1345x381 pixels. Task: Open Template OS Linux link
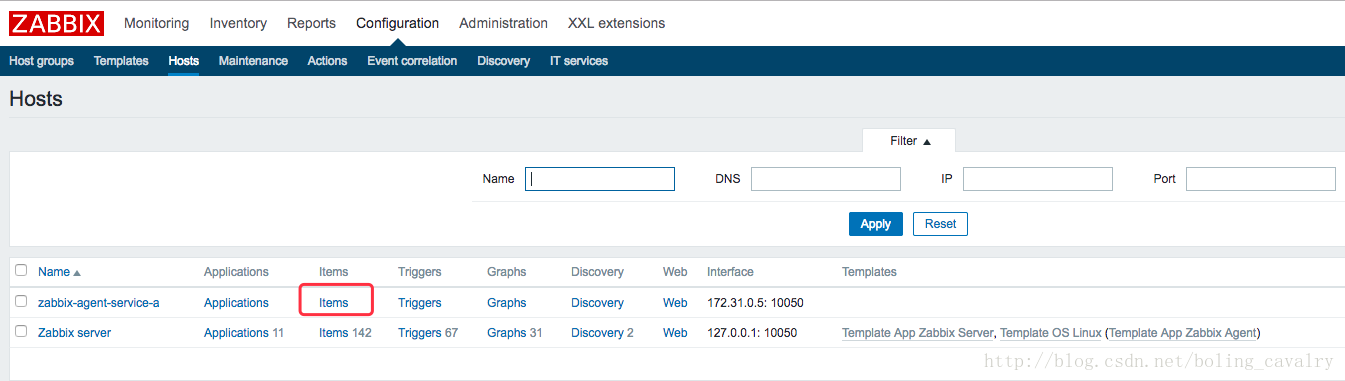coord(1051,333)
